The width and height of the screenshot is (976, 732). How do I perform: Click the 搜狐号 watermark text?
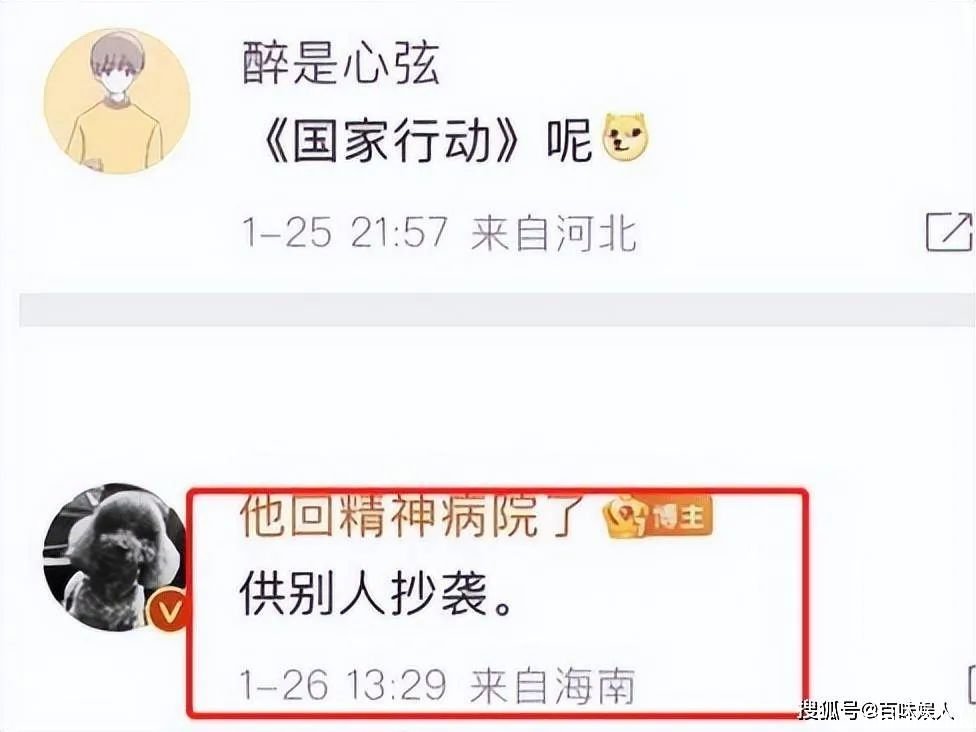(x=830, y=709)
